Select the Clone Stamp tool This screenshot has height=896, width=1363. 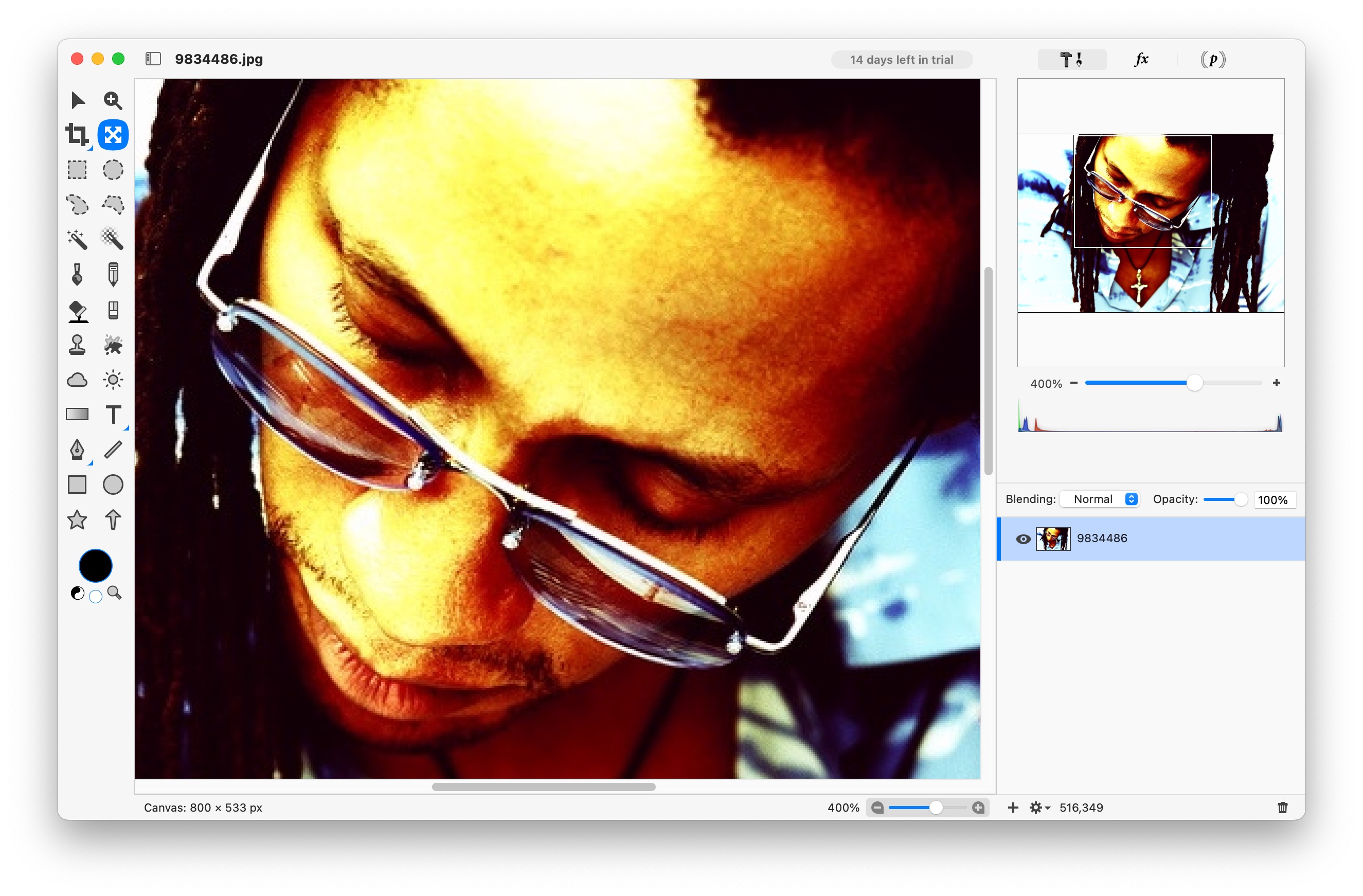tap(77, 345)
